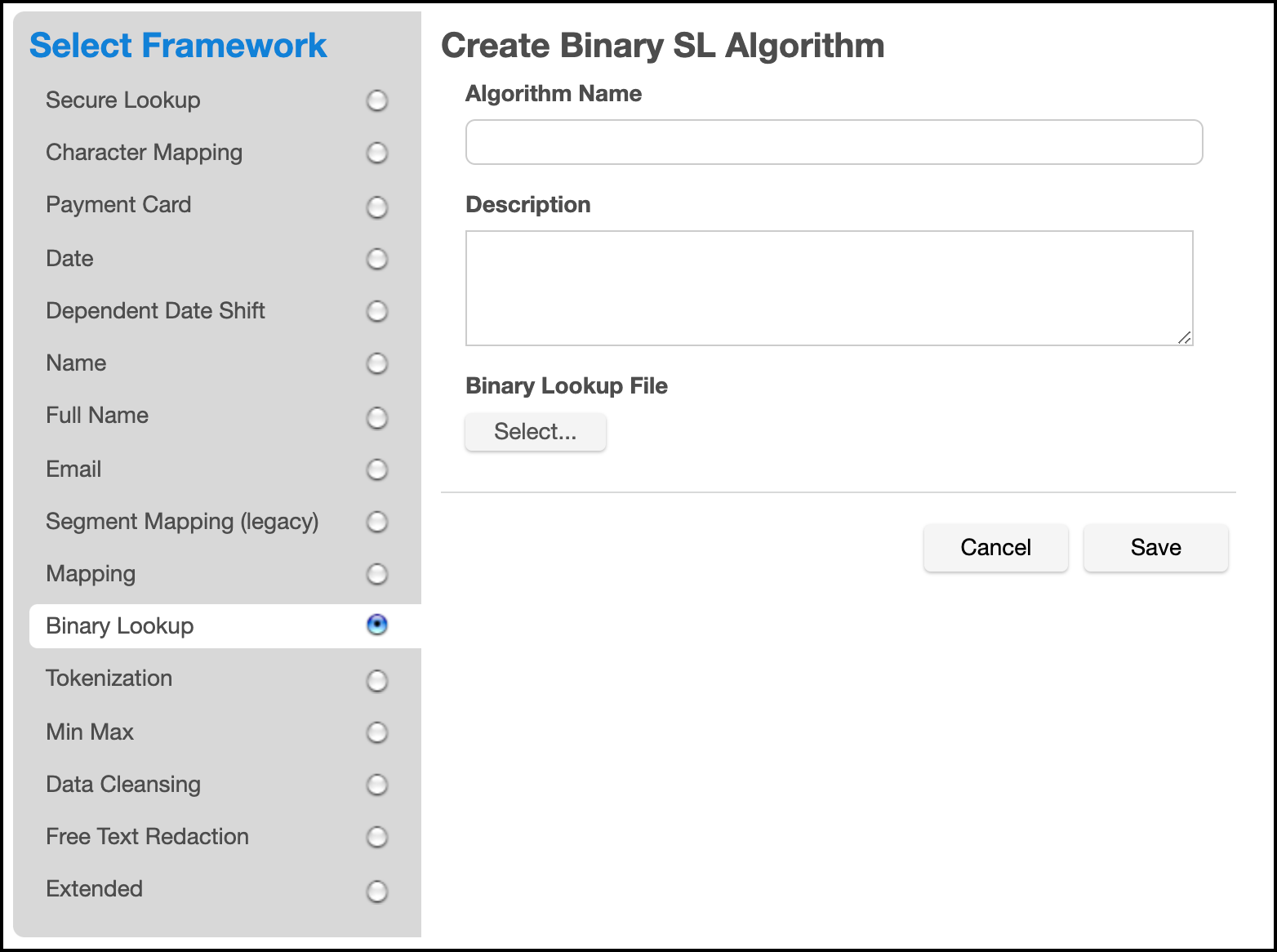Click the Mapping framework label

tap(91, 574)
